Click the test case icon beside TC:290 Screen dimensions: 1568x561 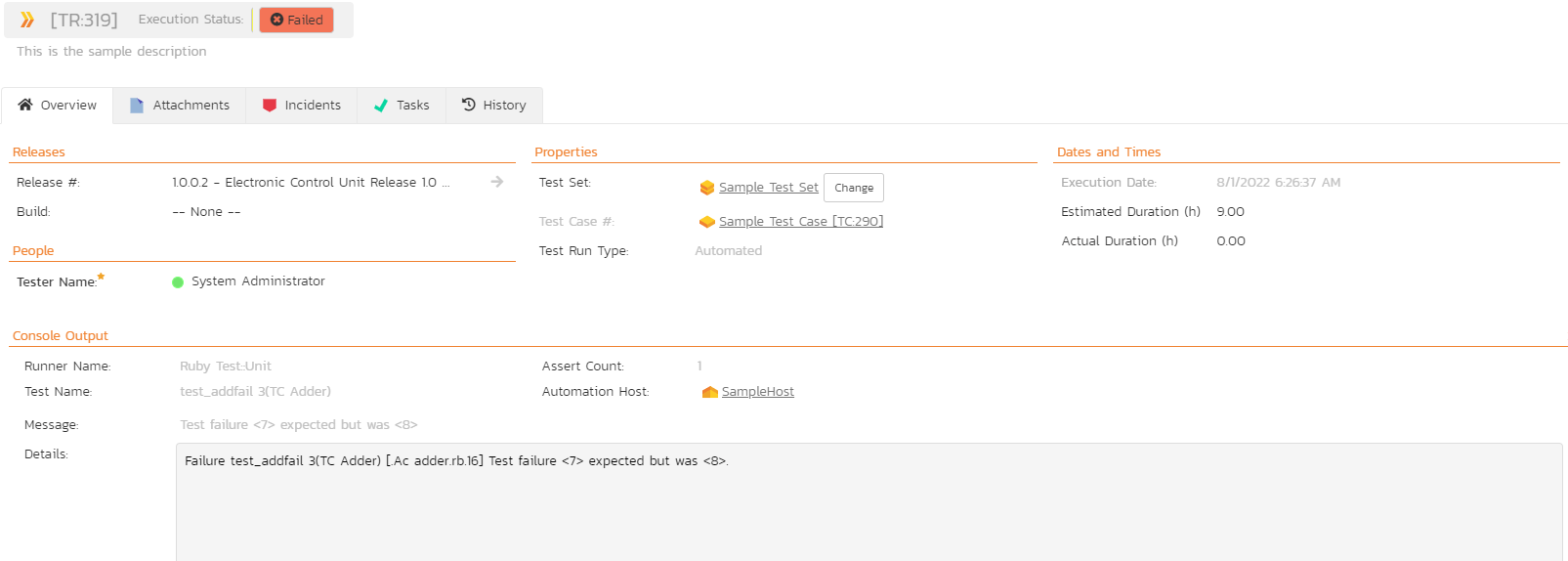tap(707, 222)
